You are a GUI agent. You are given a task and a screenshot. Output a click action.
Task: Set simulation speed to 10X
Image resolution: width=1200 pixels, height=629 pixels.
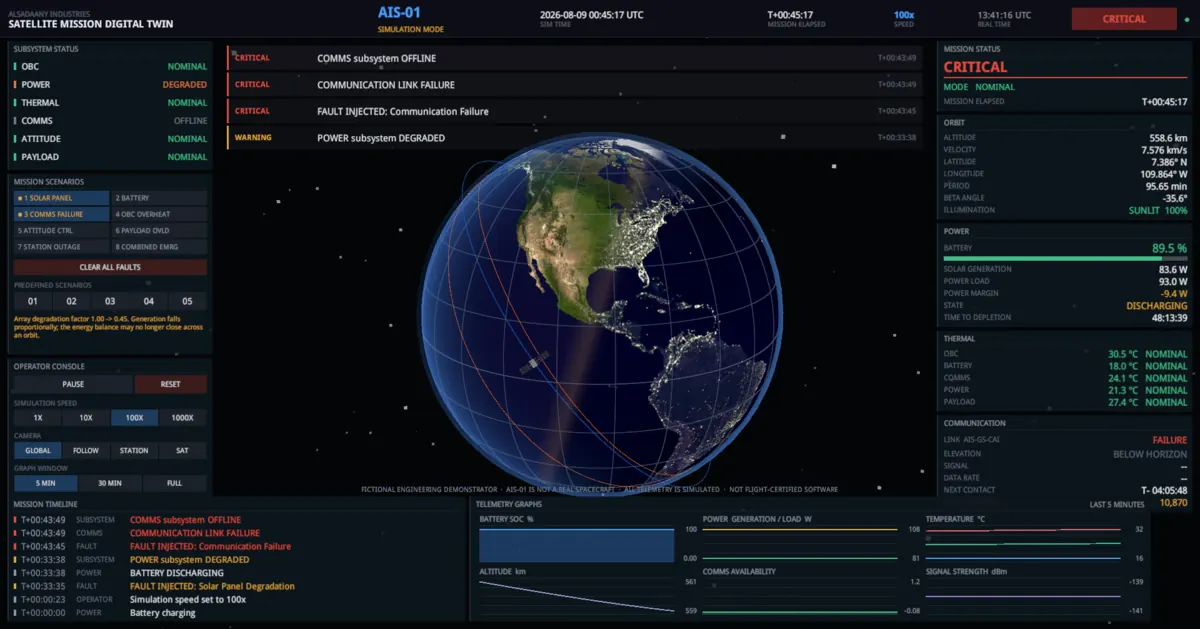click(x=86, y=417)
